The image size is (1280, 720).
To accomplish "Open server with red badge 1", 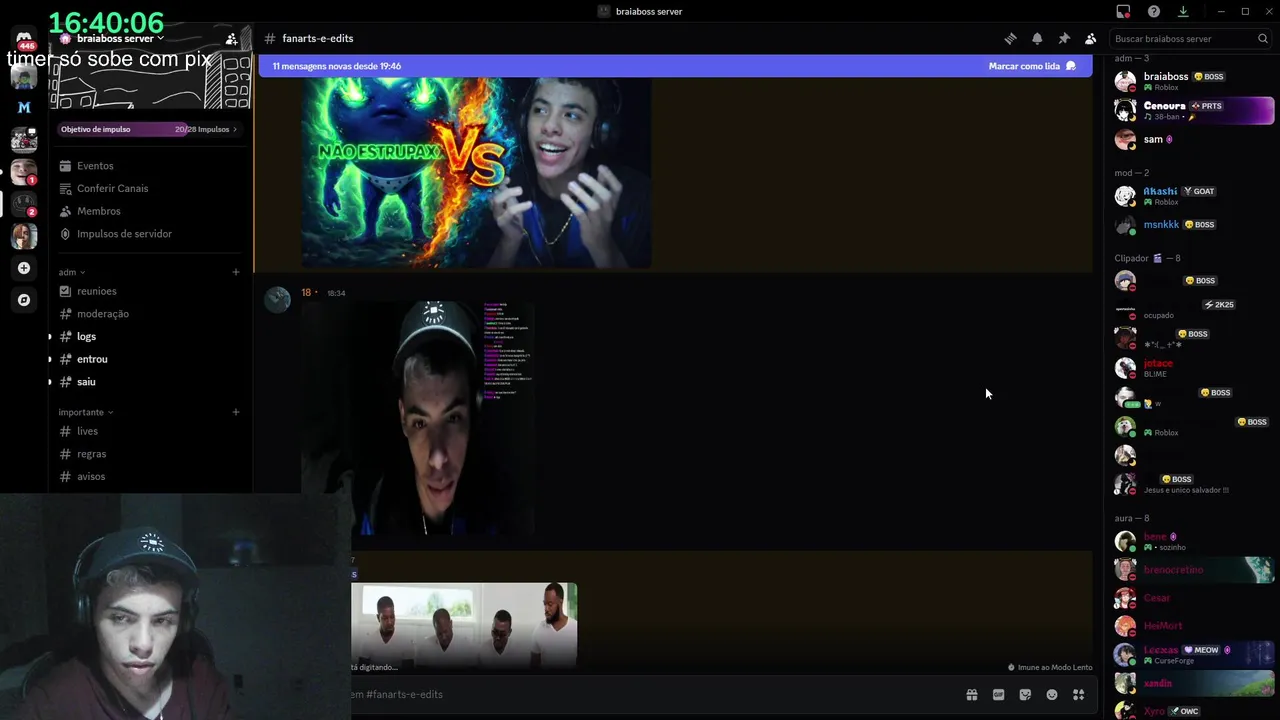I will click(x=24, y=172).
